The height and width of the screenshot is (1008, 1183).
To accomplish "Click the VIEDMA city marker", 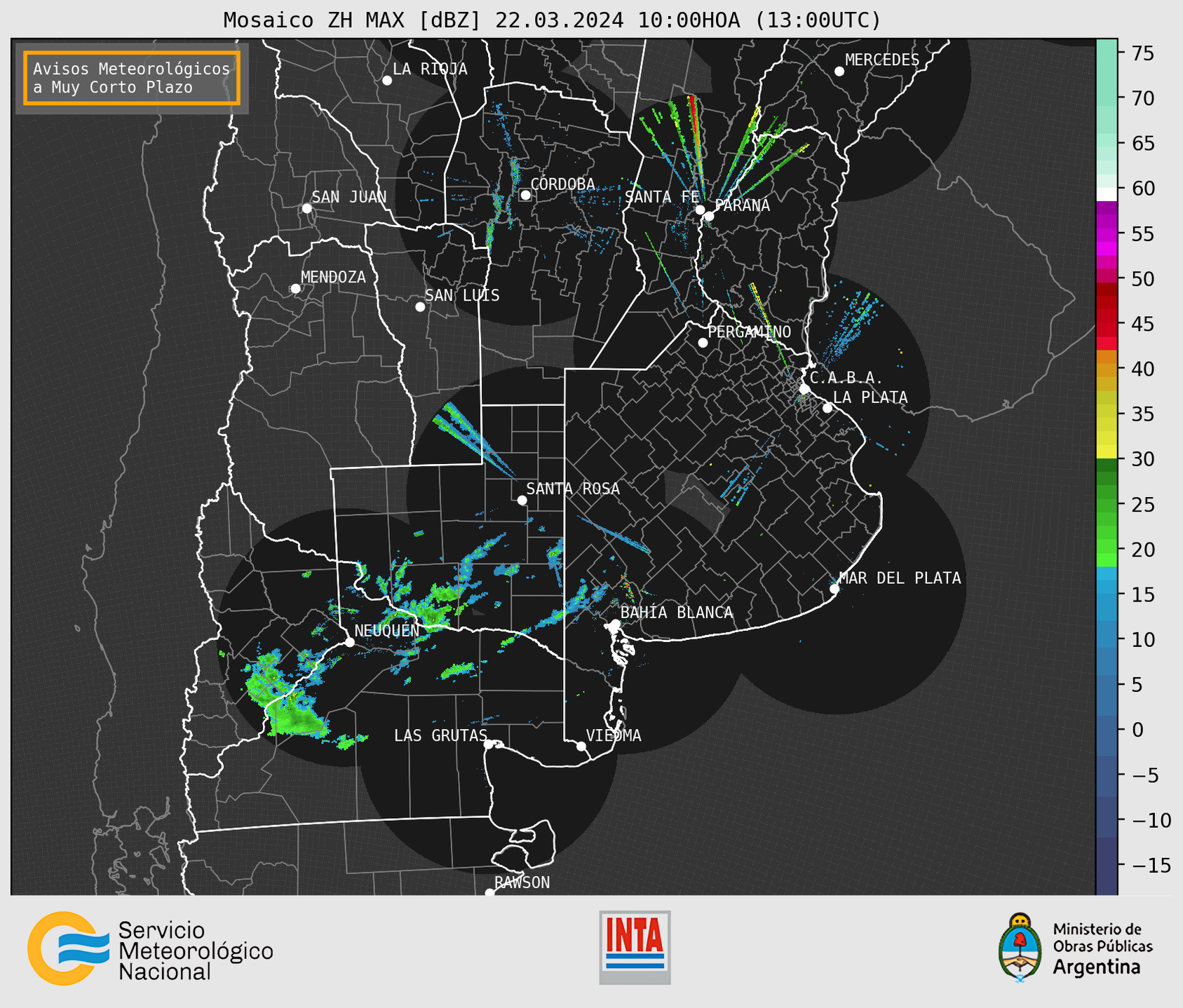I will click(x=581, y=746).
